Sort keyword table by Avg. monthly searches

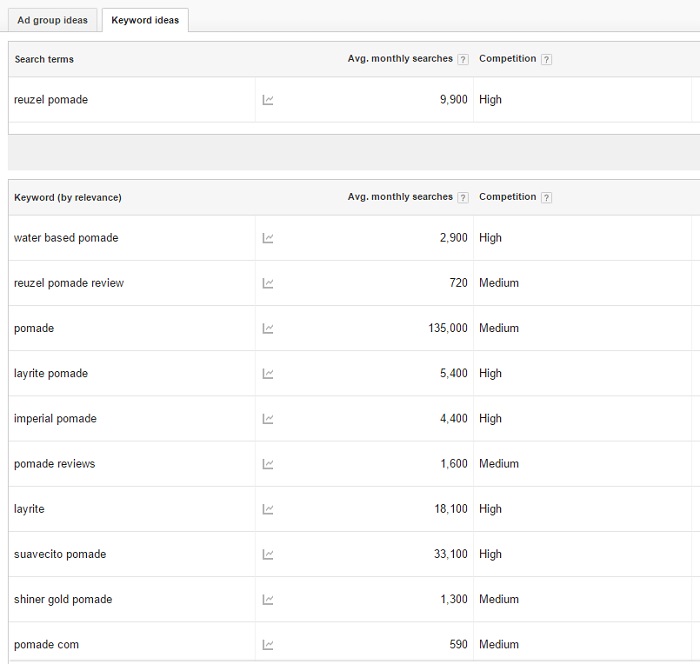pos(400,197)
